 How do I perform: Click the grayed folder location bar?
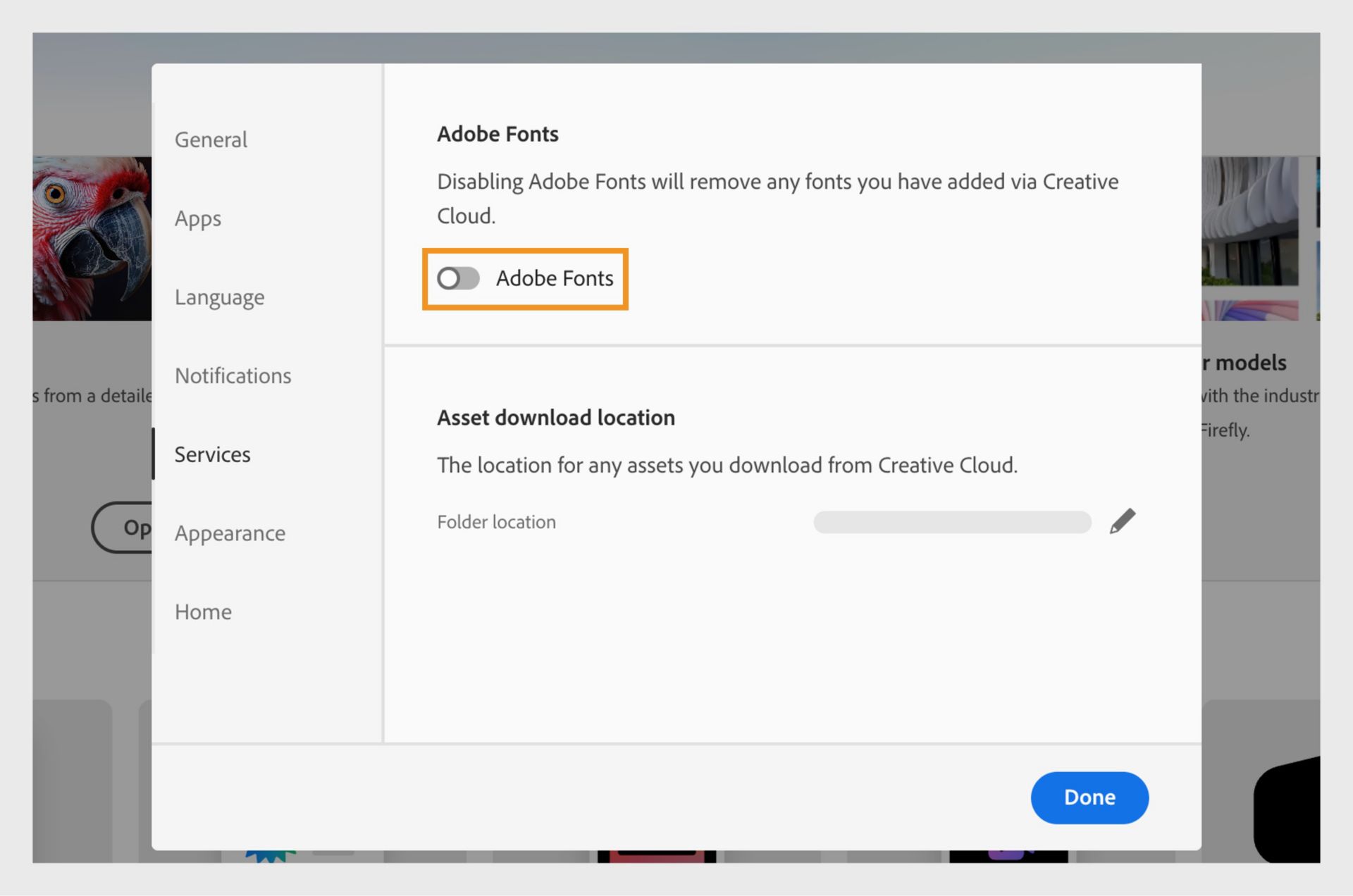click(x=951, y=521)
